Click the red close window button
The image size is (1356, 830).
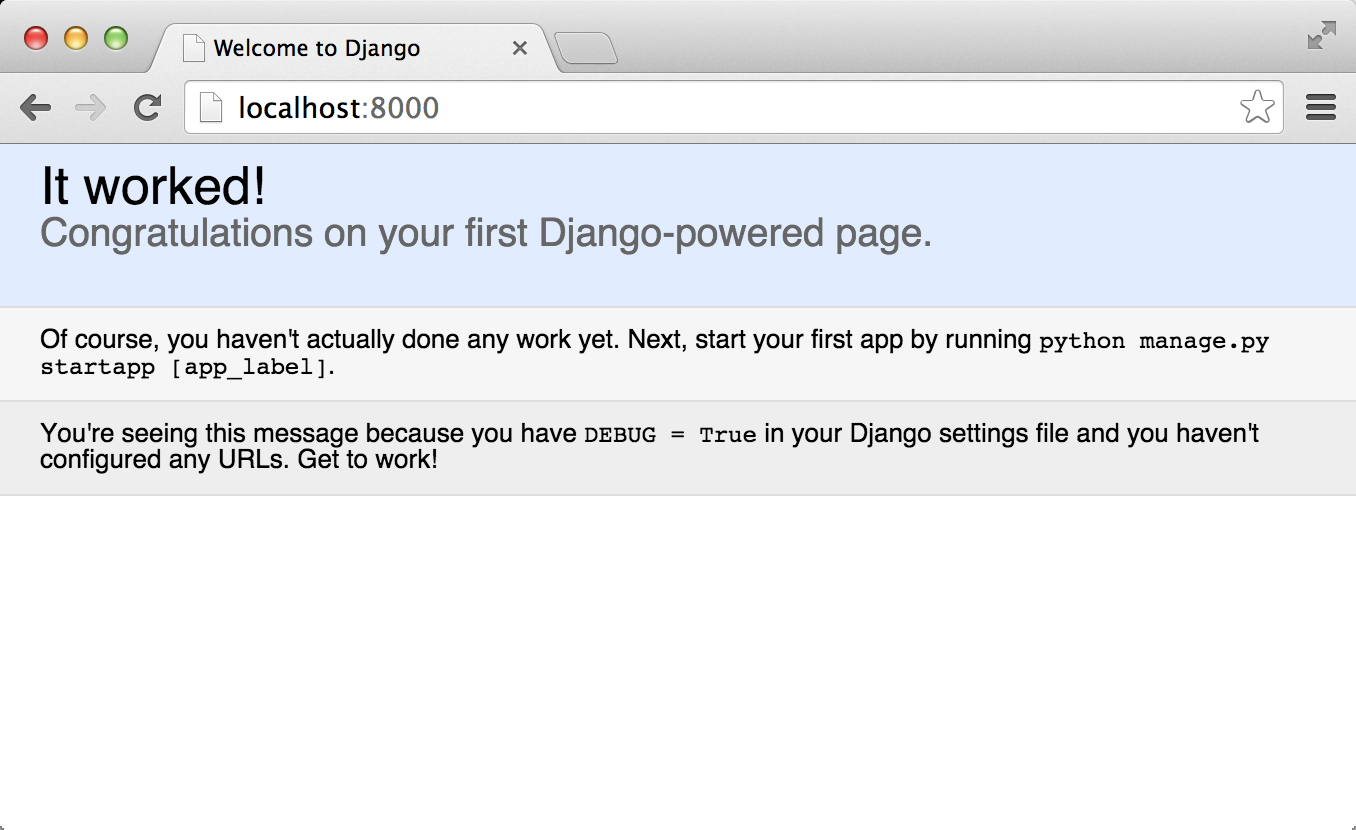coord(36,38)
